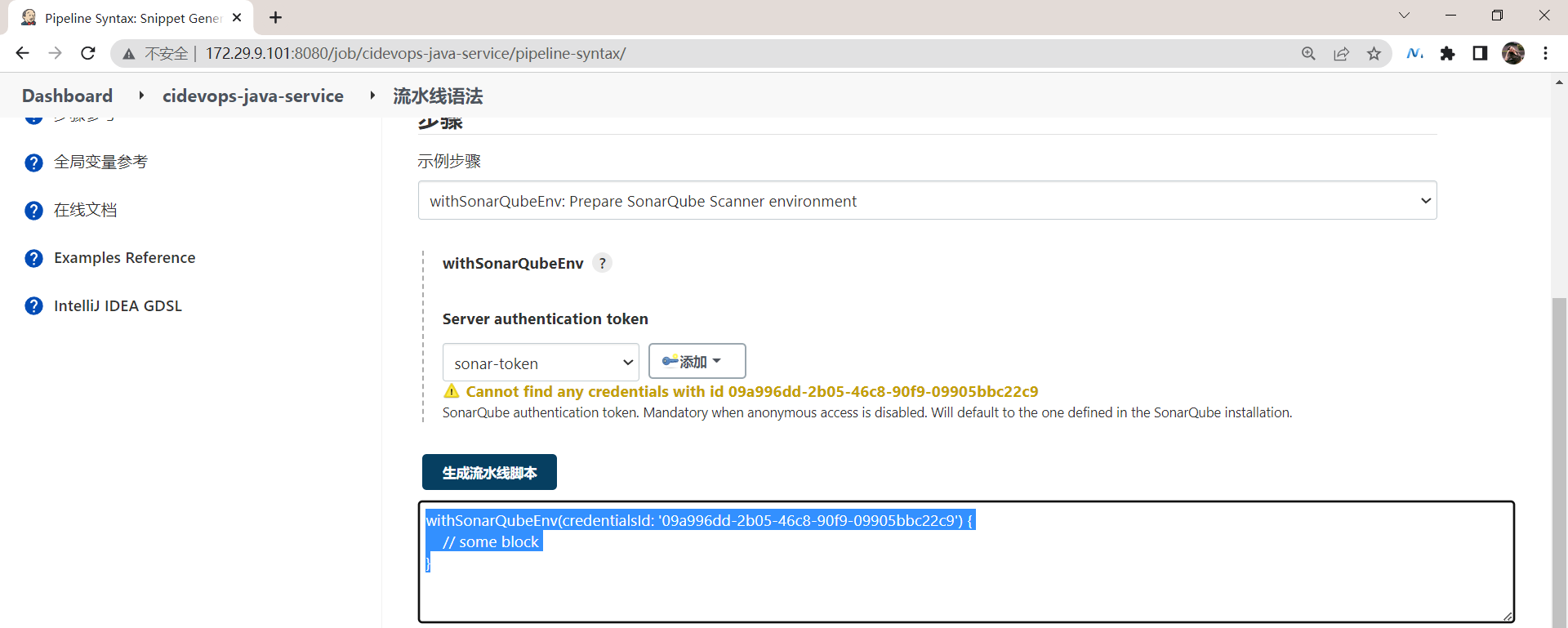1568x628 pixels.
Task: Click the NV extension icon
Action: click(x=1415, y=53)
